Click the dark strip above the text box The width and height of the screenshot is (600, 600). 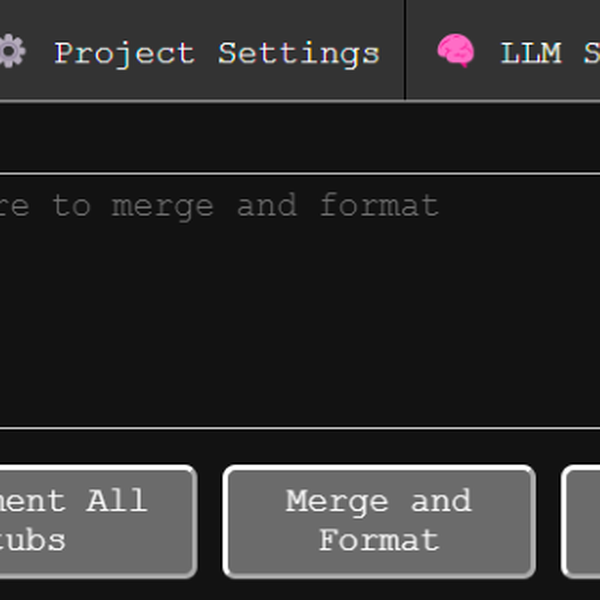(x=300, y=137)
